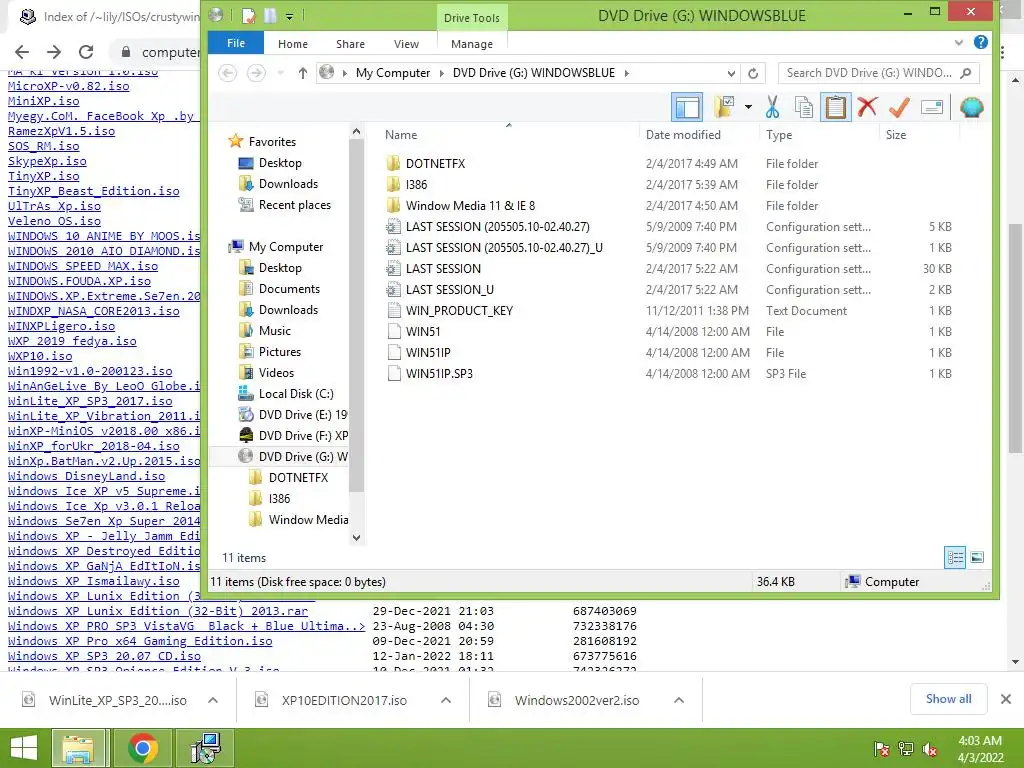
Task: Sort by the Date modified column header
Action: click(x=683, y=135)
